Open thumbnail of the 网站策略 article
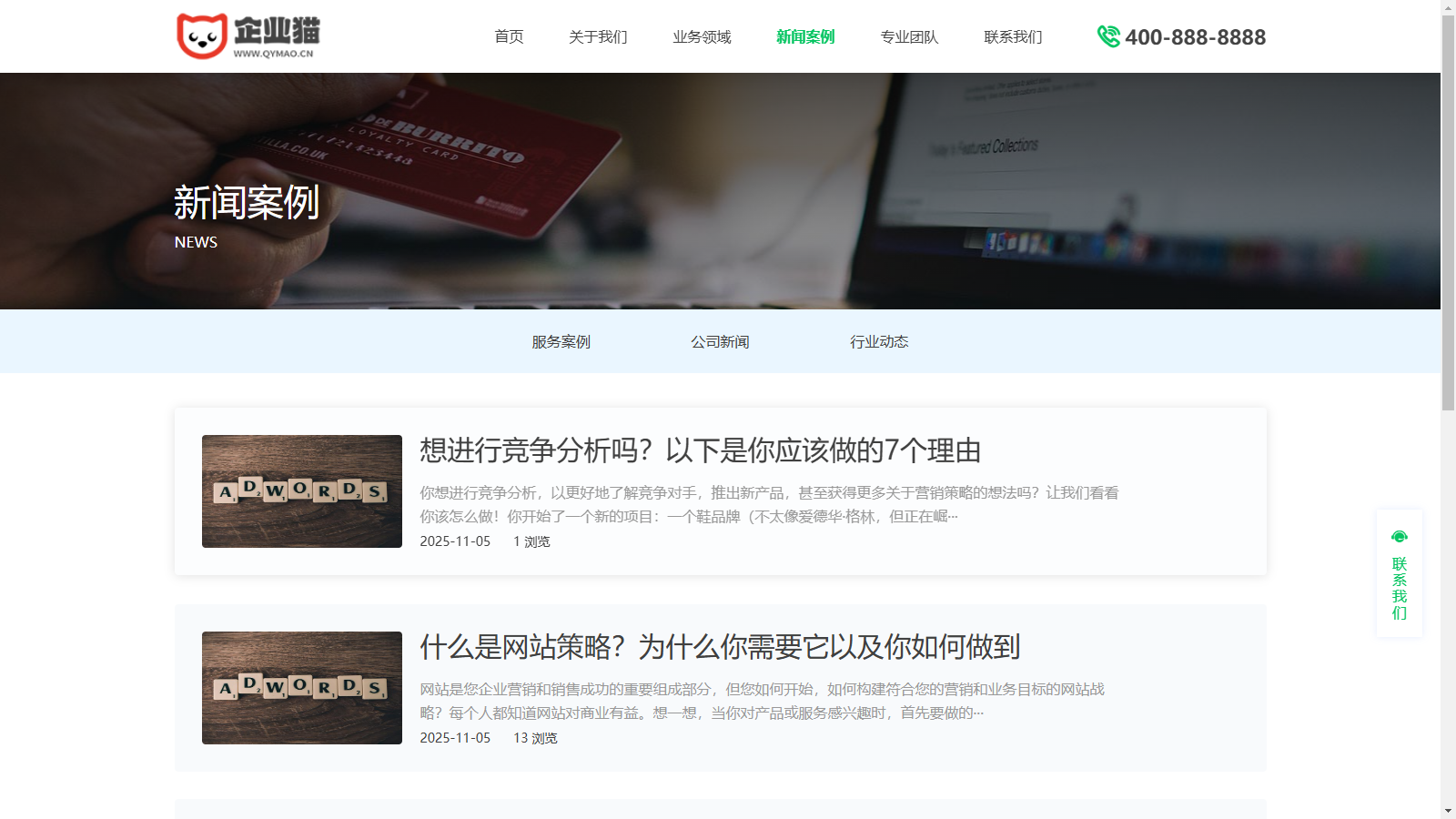The height and width of the screenshot is (819, 1456). [302, 688]
